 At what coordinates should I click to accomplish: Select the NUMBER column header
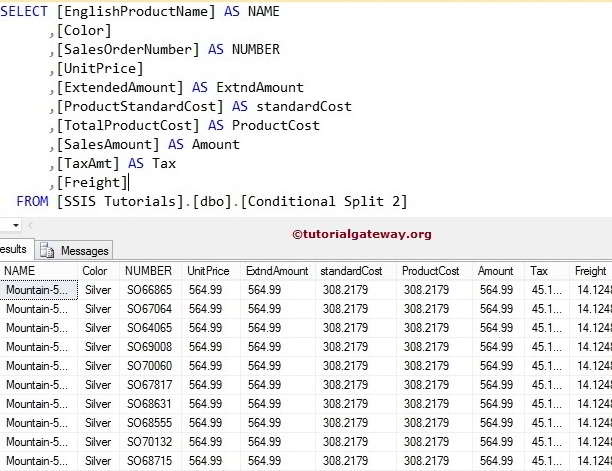pos(148,271)
